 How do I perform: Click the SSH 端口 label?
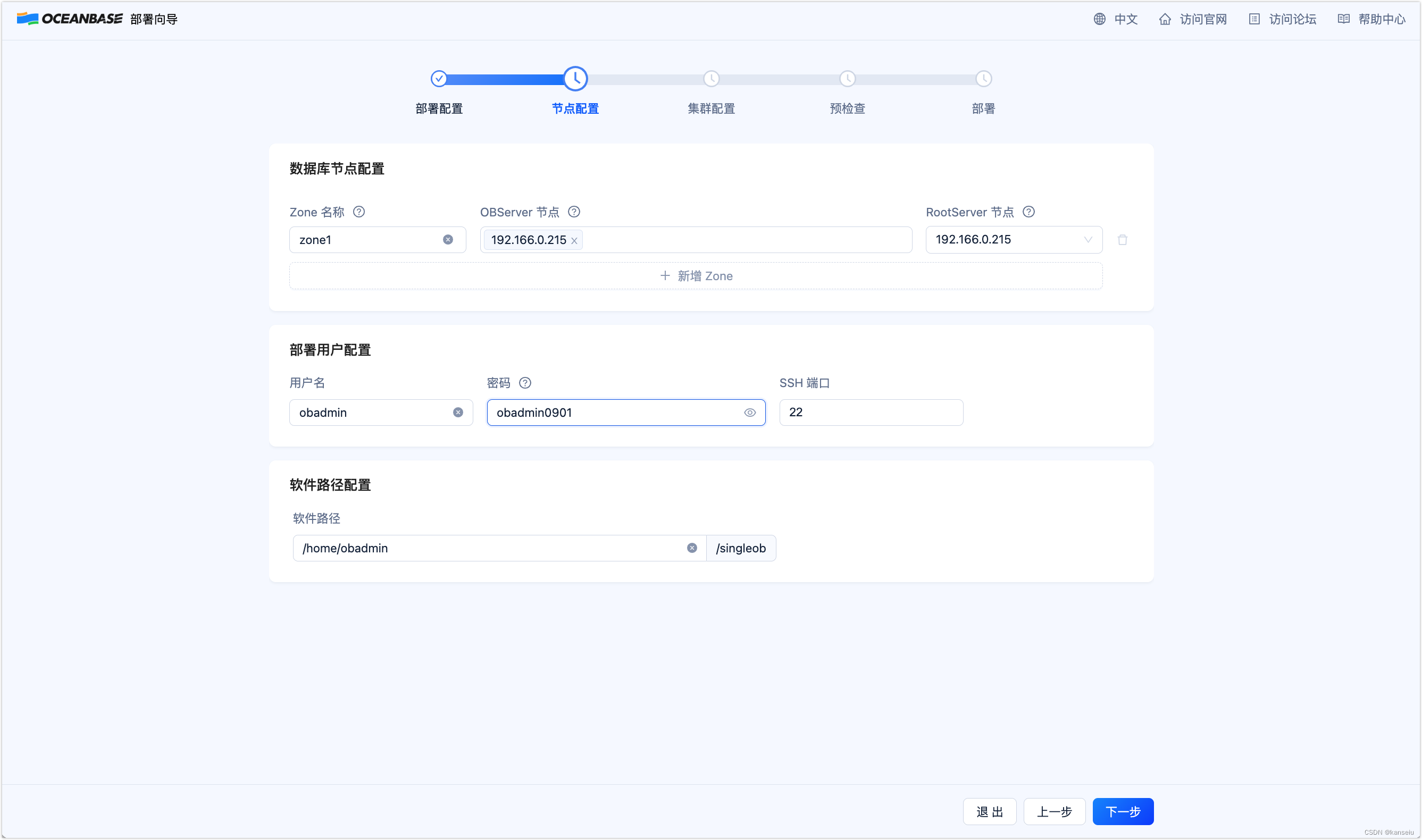tap(805, 383)
